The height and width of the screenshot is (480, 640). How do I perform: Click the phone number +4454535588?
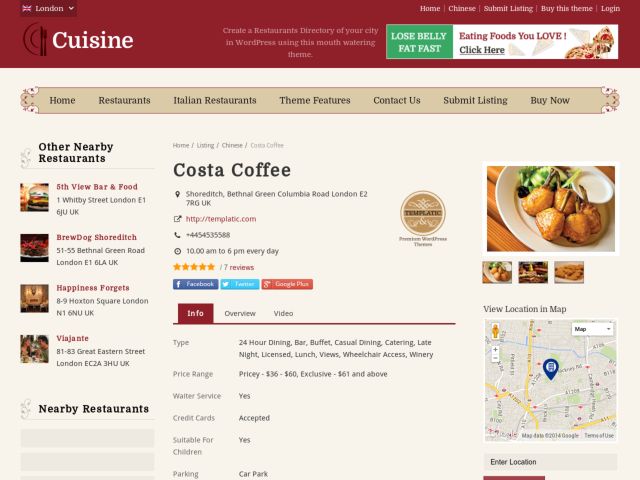[208, 235]
